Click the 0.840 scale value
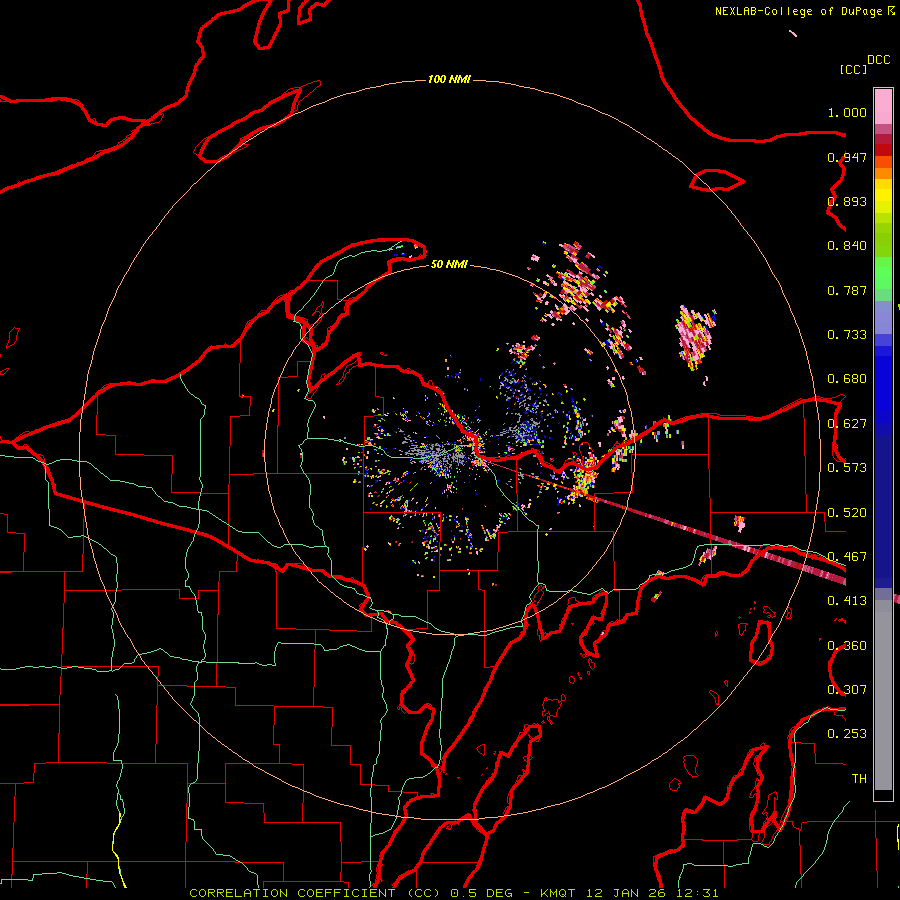900x900 pixels. click(847, 246)
